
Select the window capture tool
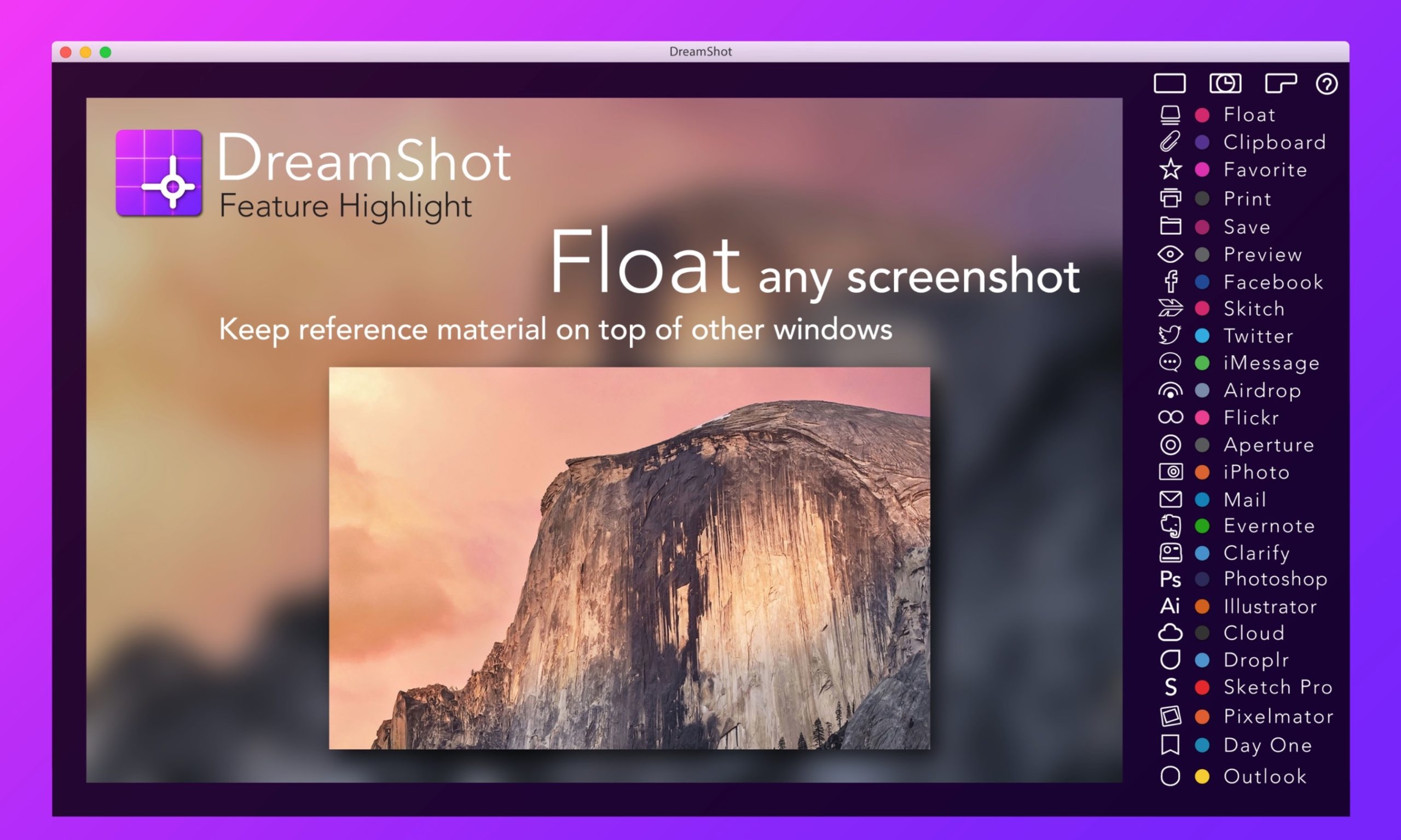[1281, 83]
